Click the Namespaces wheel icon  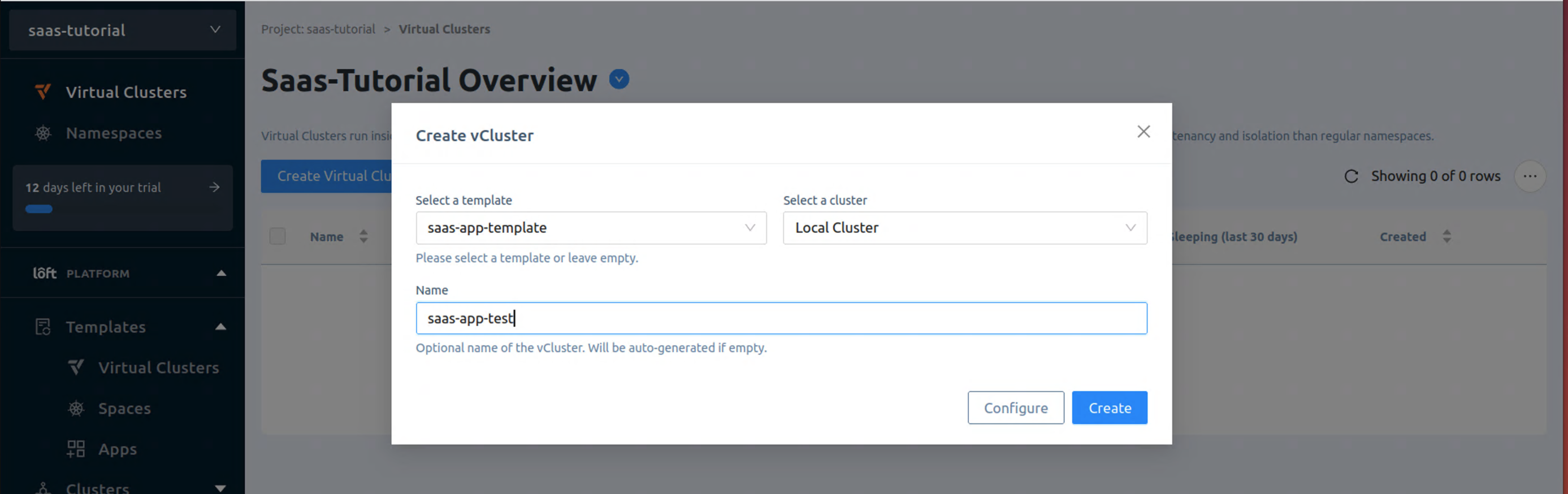pos(42,133)
